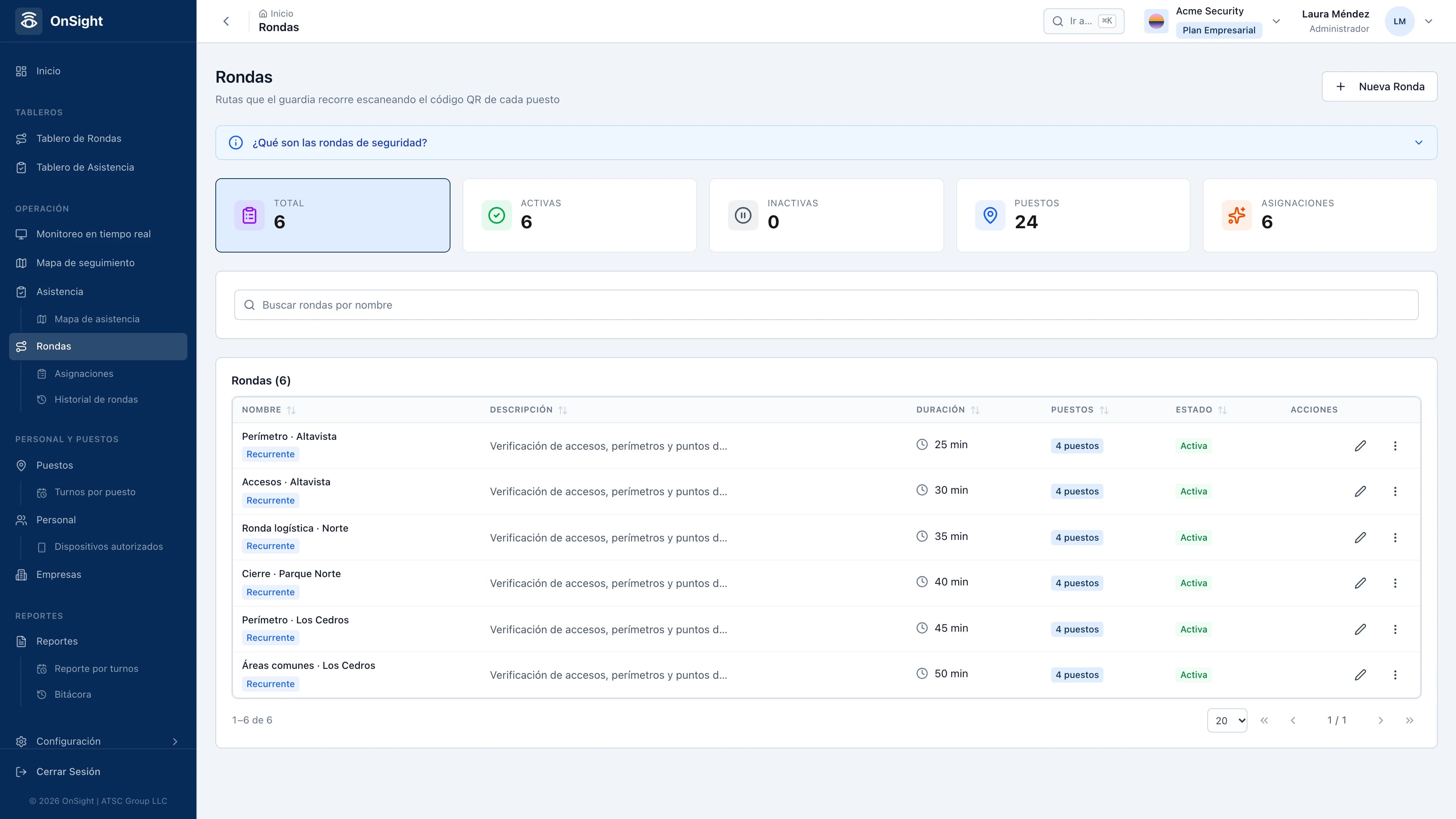
Task: Click the 'Buscar rondas por nombre' search field
Action: pyautogui.click(x=826, y=305)
